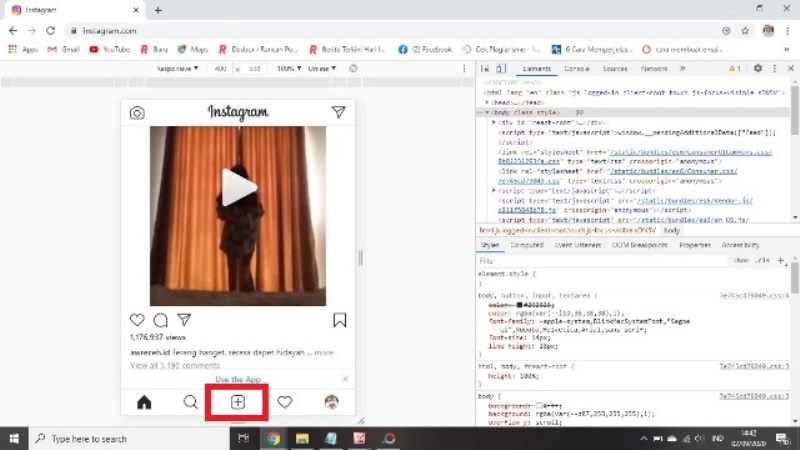Image resolution: width=800 pixels, height=450 pixels.
Task: Click the styles Filter input field
Action: 602,261
